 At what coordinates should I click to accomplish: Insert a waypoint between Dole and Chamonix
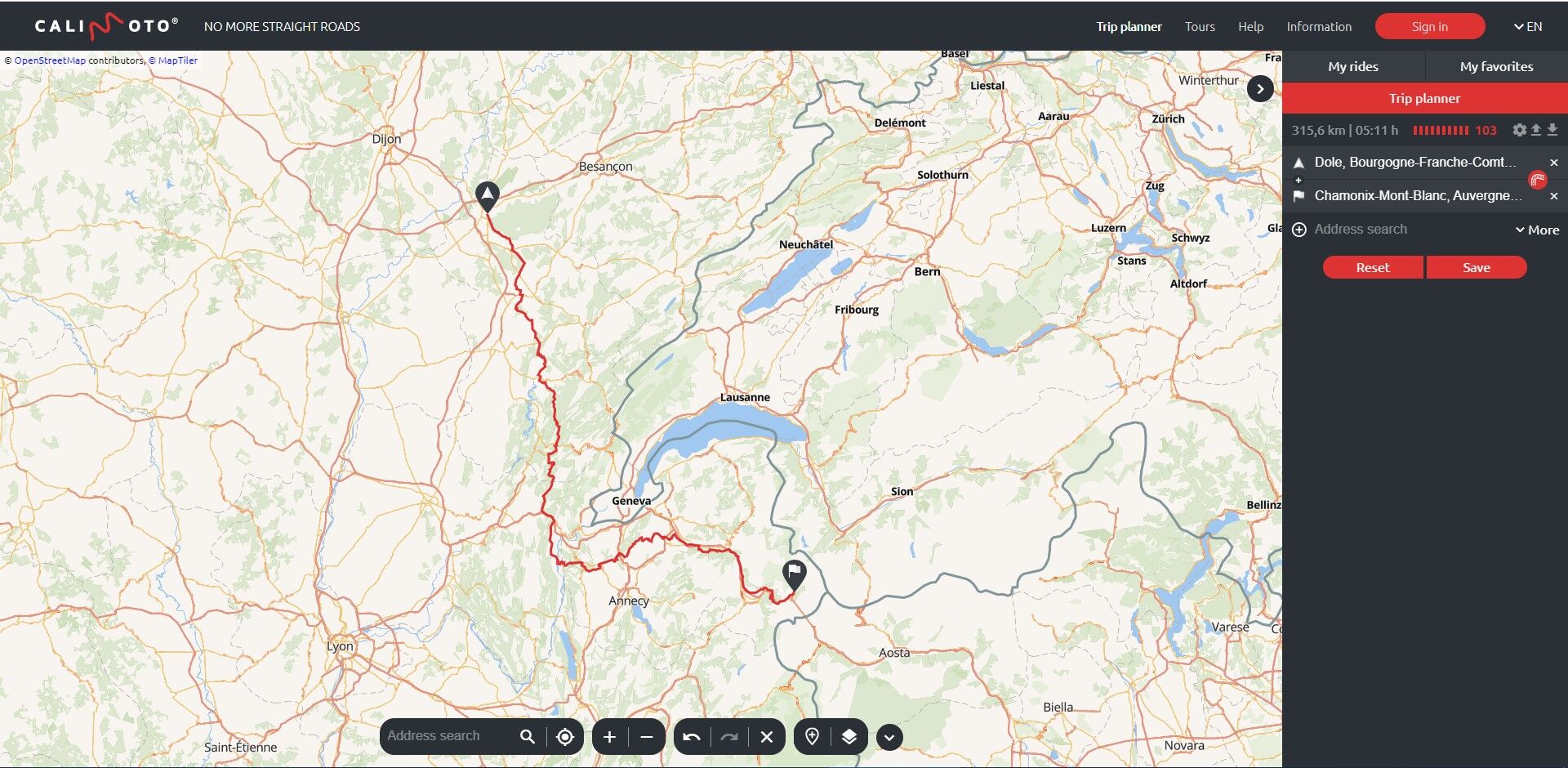tap(1298, 180)
